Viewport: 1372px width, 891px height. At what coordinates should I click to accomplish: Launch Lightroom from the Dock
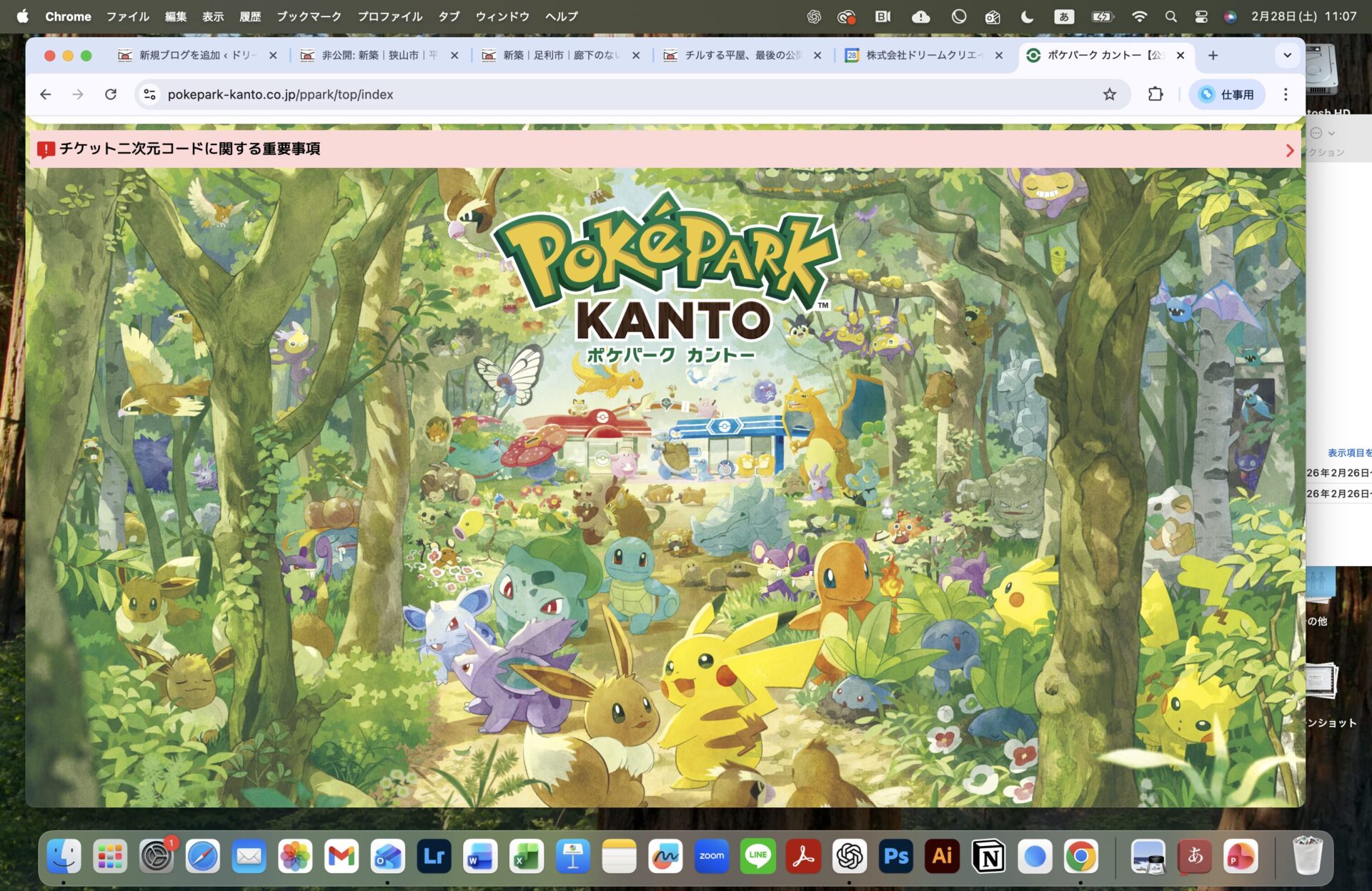point(434,855)
